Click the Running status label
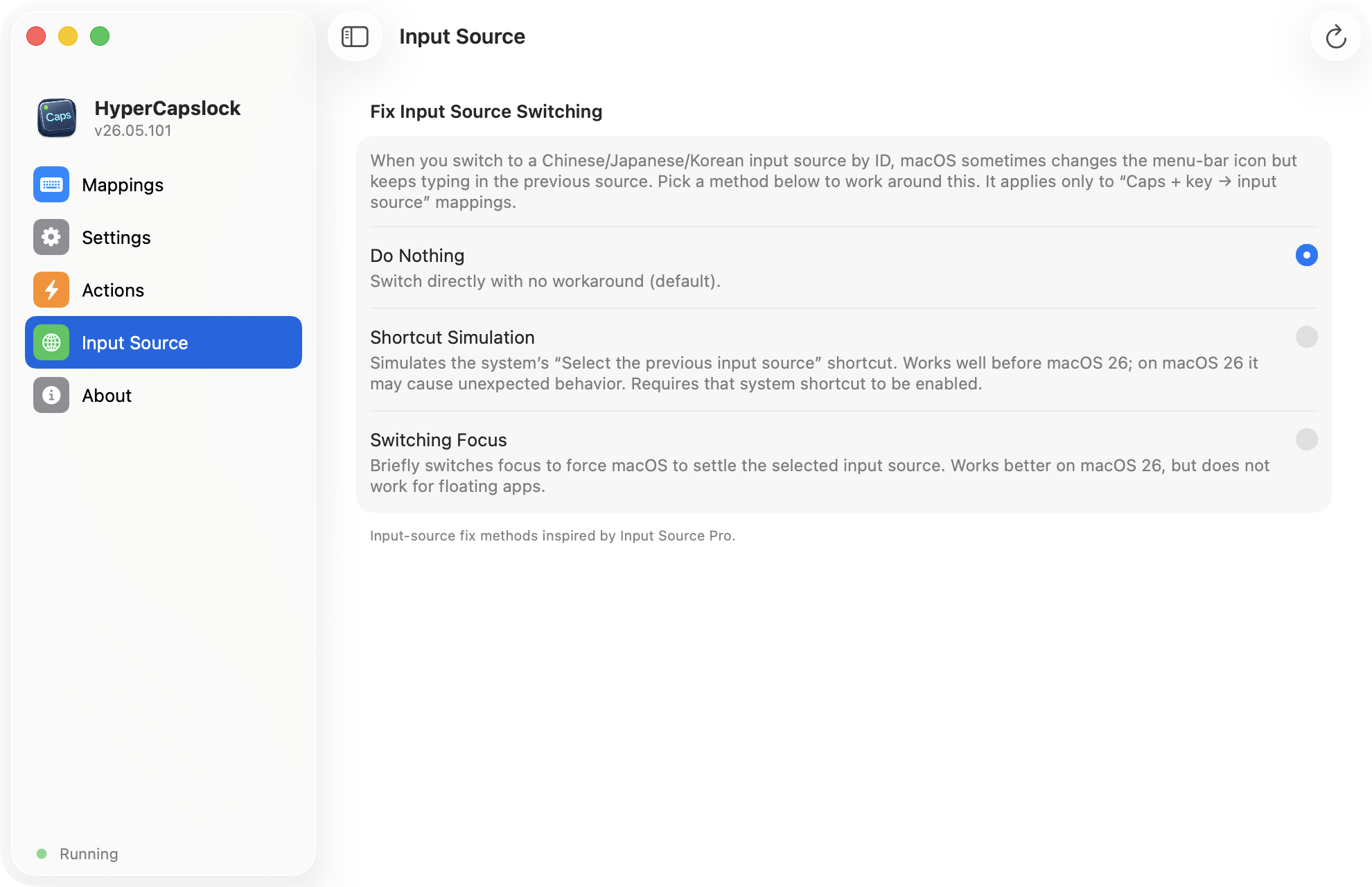This screenshot has height=887, width=1372. [89, 854]
